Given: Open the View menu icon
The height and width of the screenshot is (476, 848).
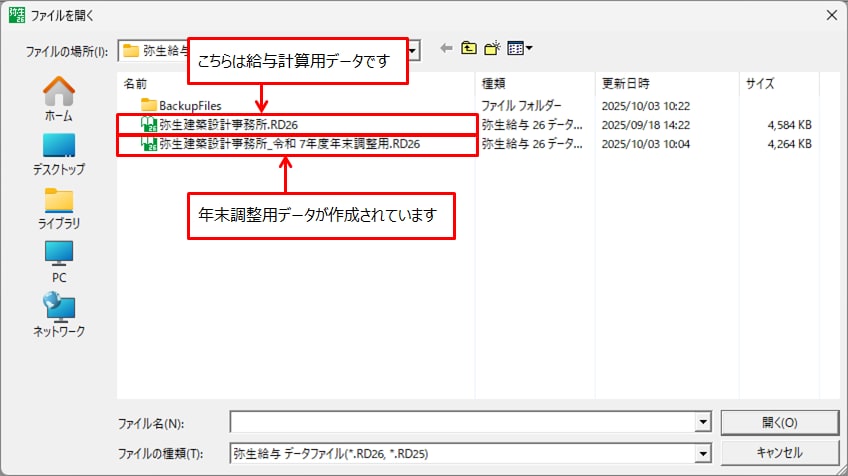Looking at the screenshot, I should (519, 48).
